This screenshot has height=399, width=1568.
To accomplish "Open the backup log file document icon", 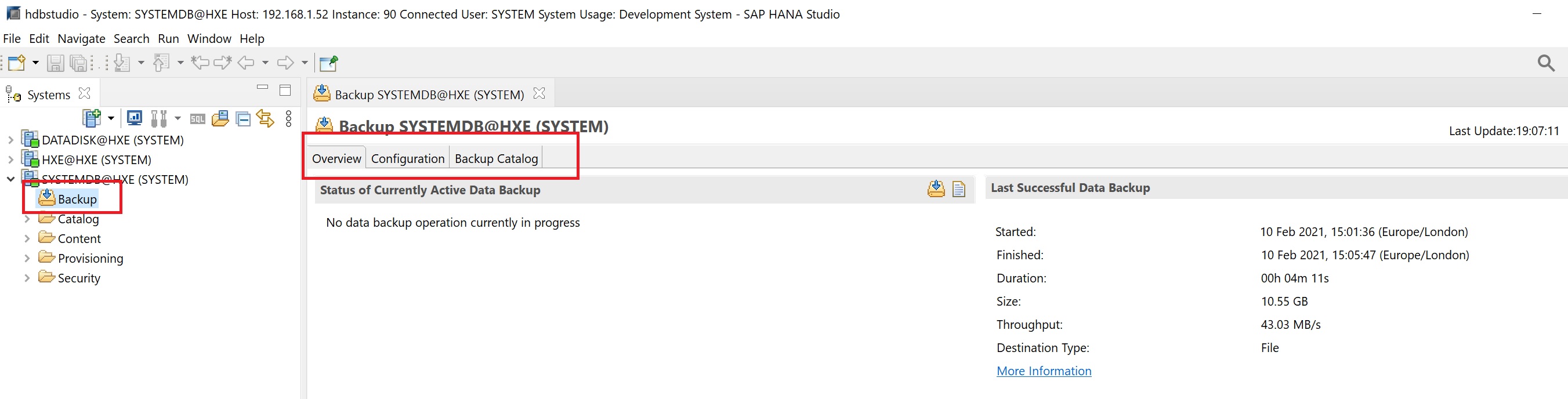I will coord(959,189).
